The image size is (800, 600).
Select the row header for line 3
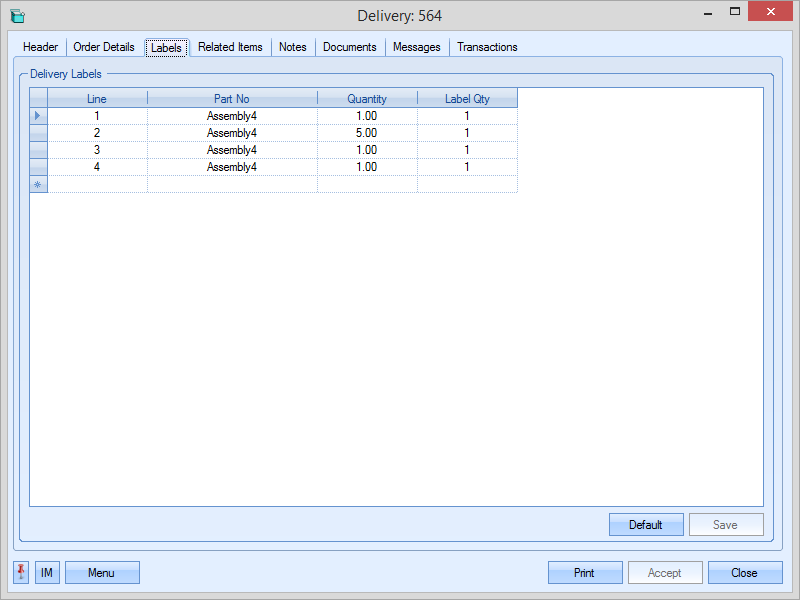tap(38, 150)
